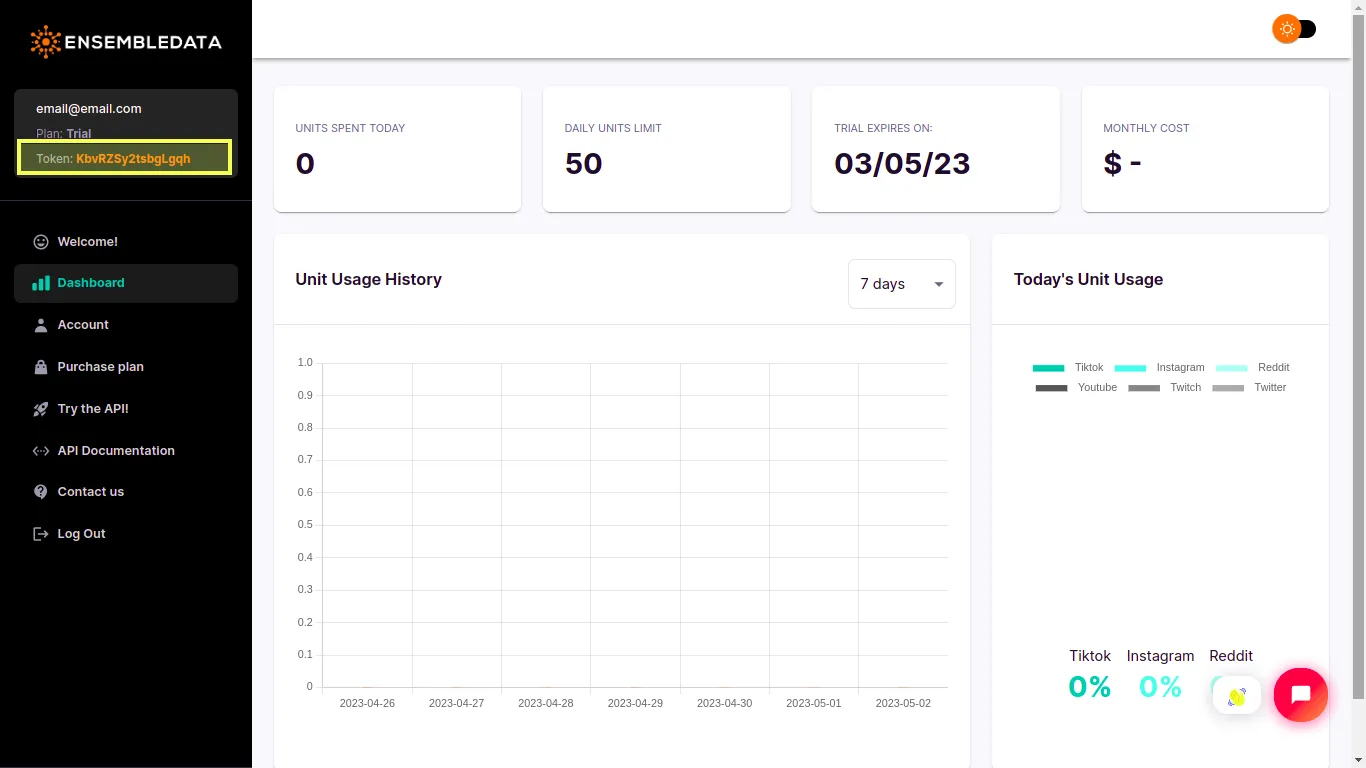
Task: Click the rocket icon for Try the API
Action: [41, 409]
